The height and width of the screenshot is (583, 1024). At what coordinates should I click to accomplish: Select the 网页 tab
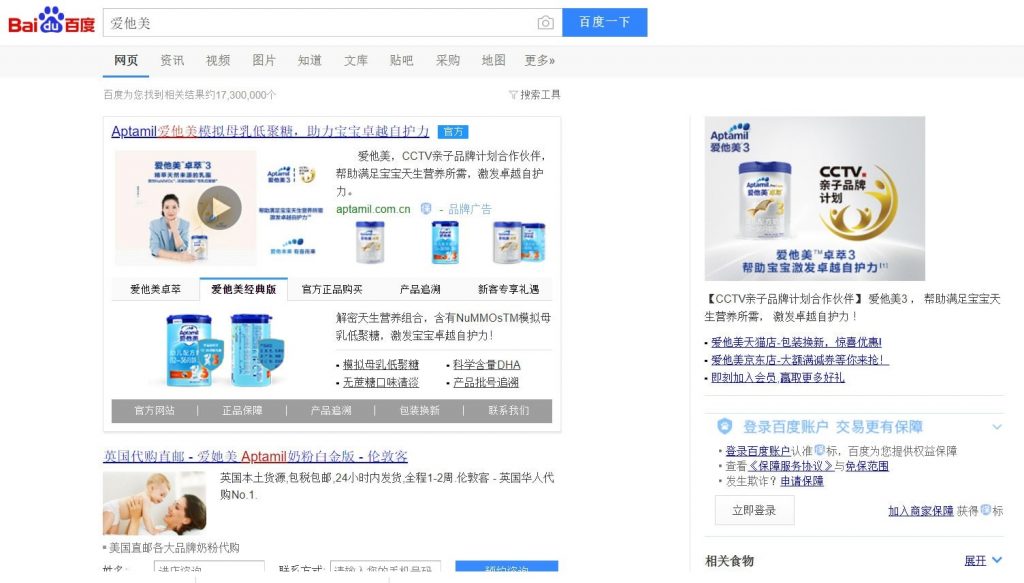[126, 60]
